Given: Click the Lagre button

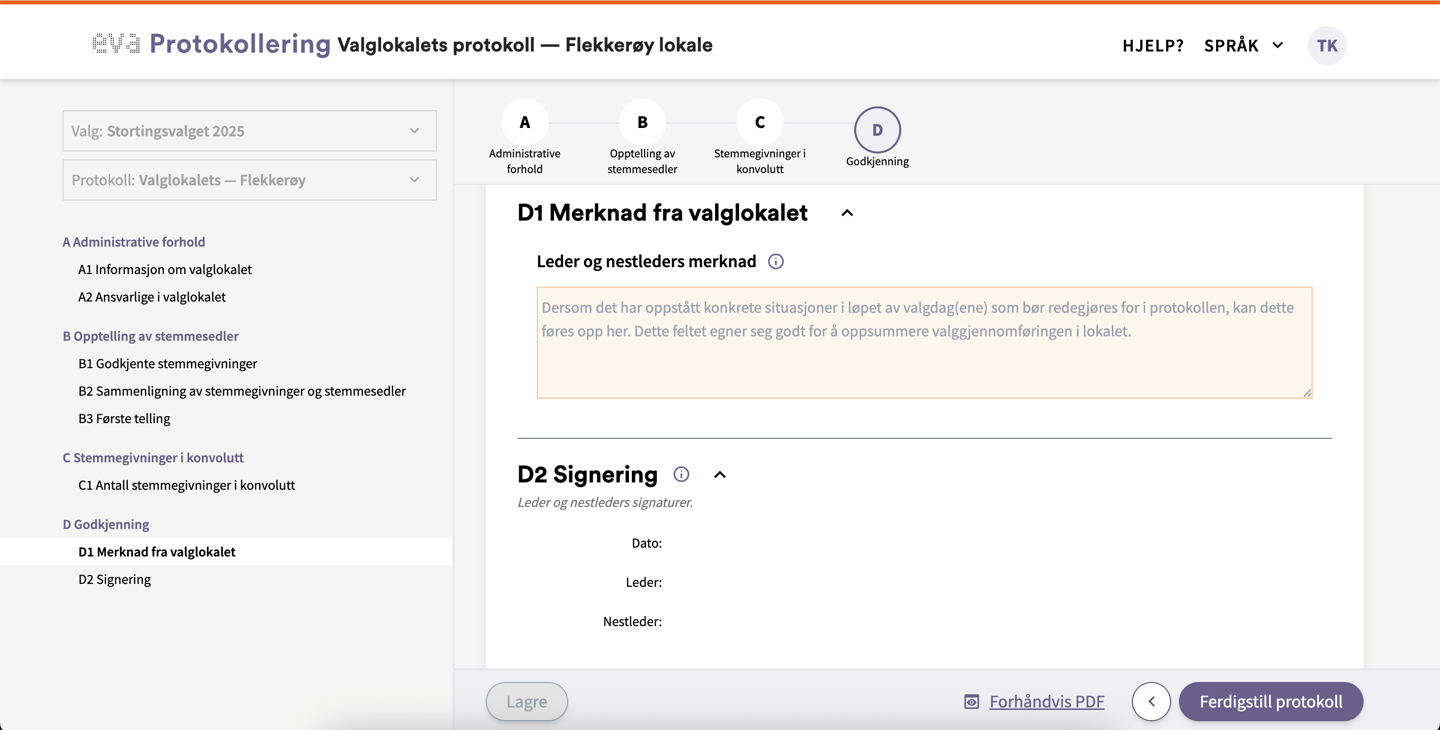Looking at the screenshot, I should point(527,702).
